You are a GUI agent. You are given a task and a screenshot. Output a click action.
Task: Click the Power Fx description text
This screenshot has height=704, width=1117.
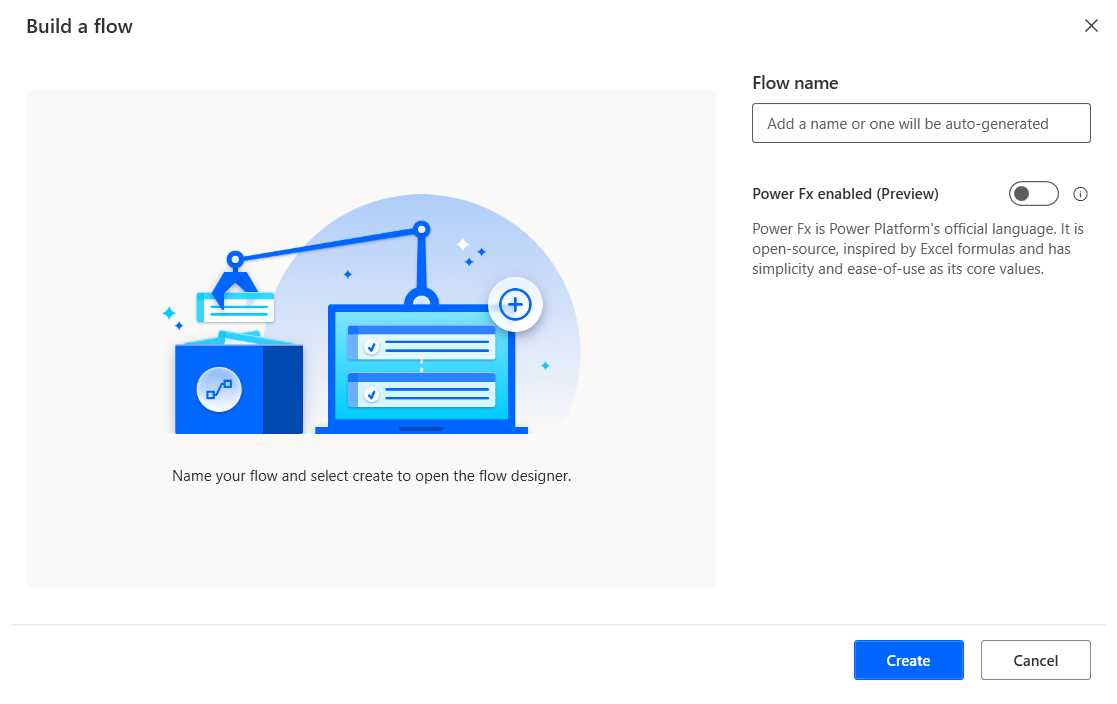click(x=917, y=248)
